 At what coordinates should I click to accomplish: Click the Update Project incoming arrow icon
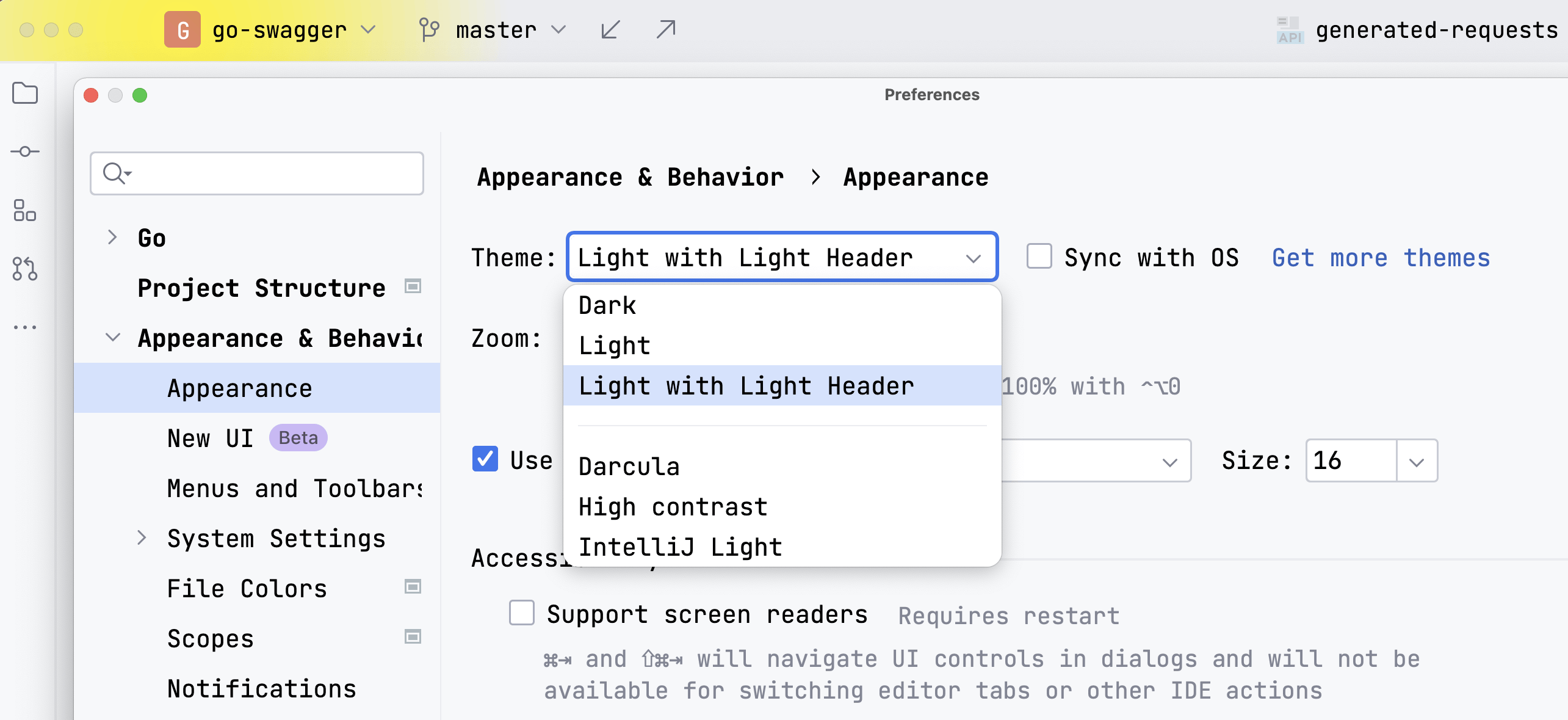pyautogui.click(x=610, y=29)
